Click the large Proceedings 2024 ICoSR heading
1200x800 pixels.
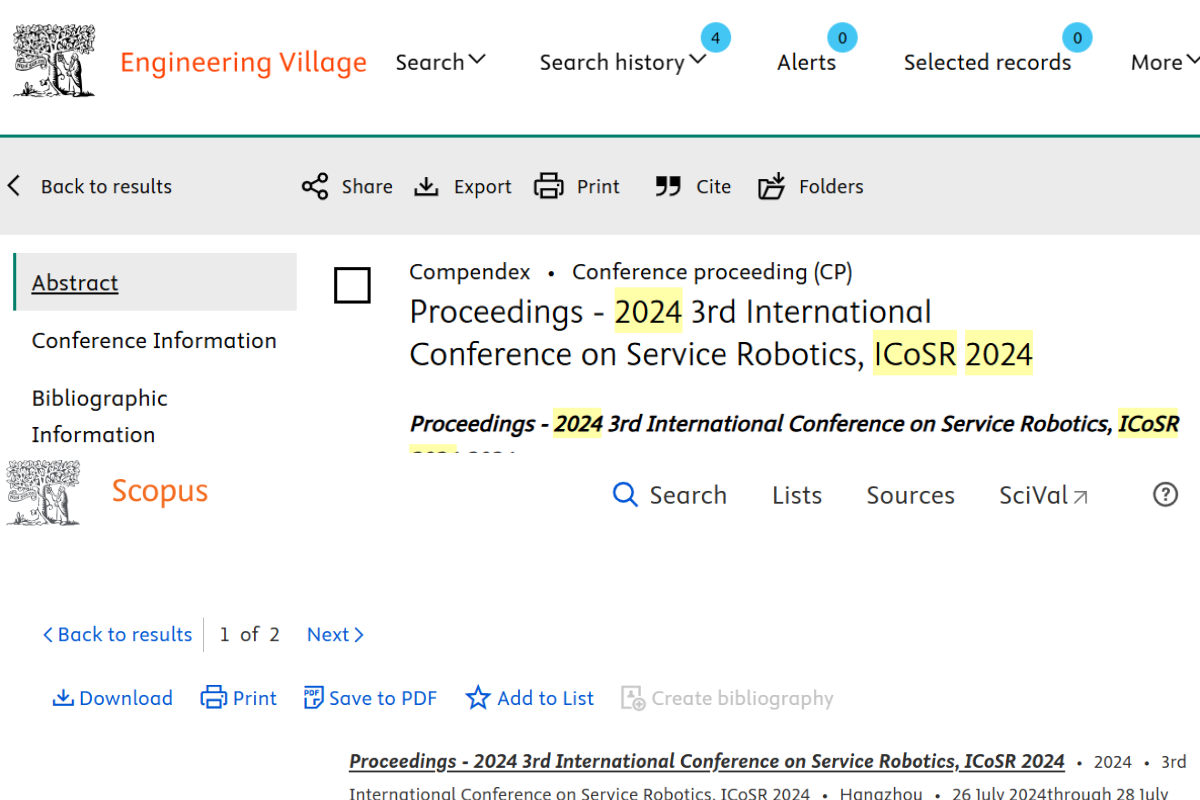pos(721,333)
